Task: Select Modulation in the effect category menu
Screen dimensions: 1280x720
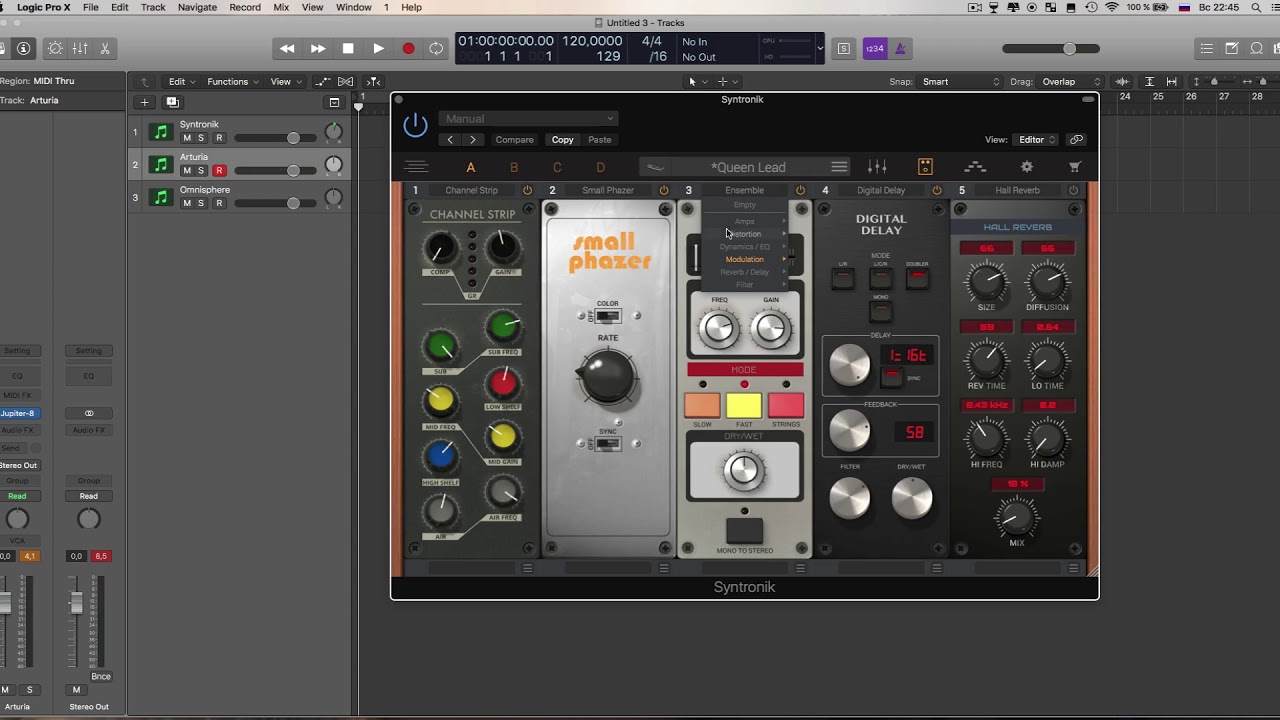Action: (x=745, y=259)
